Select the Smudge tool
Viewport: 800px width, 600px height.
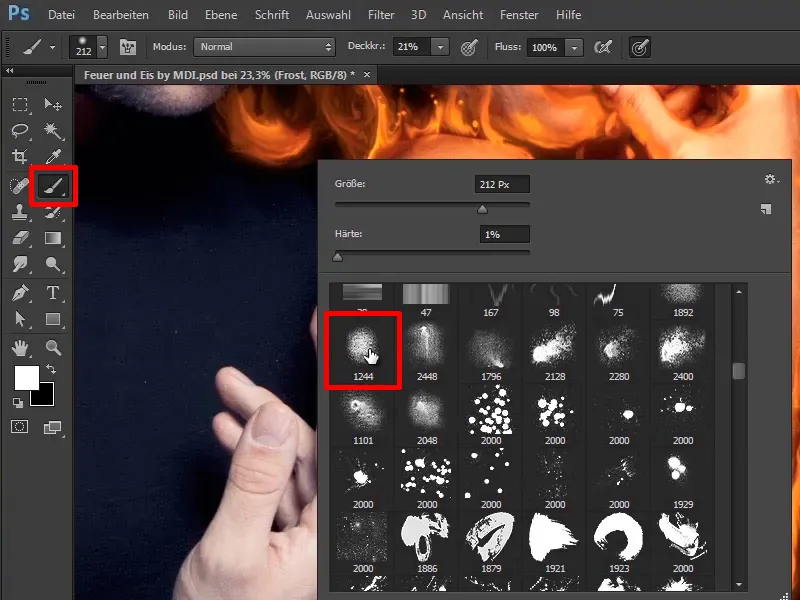click(20, 264)
